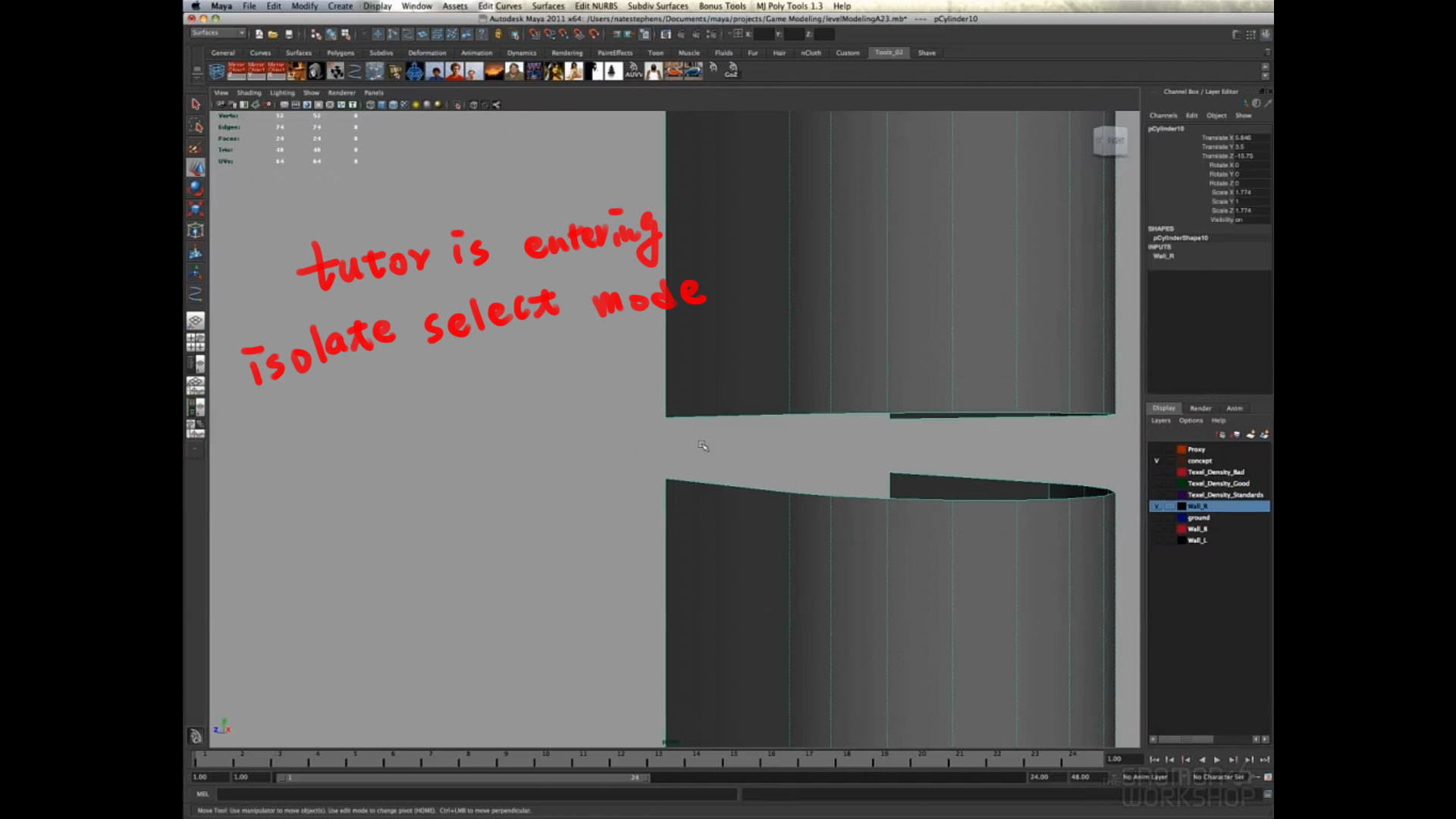Create a new empty display layer
The width and height of the screenshot is (1456, 819).
click(x=1250, y=435)
